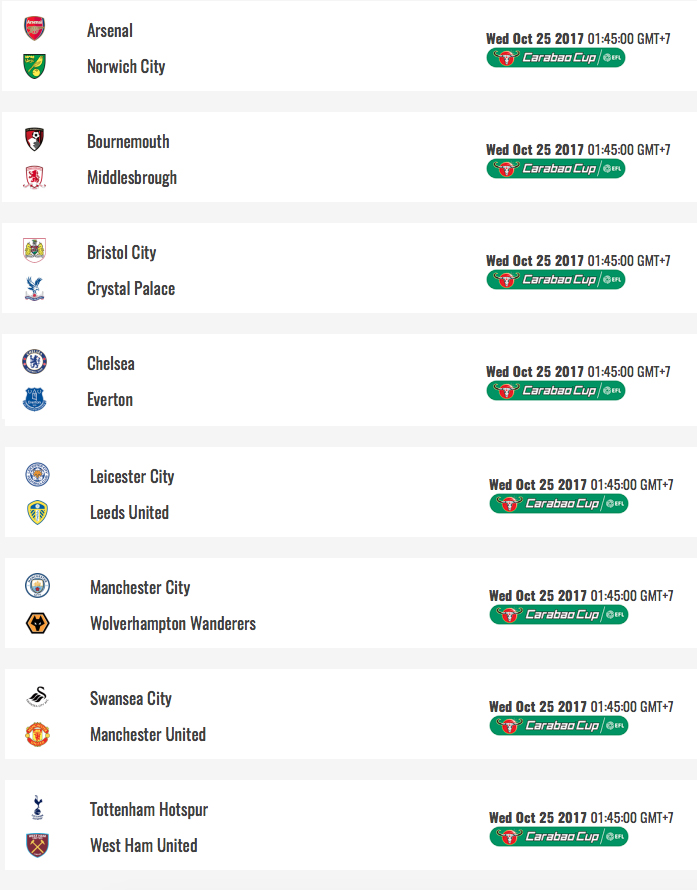
Task: Open the Crystal Palace team link
Action: (x=131, y=289)
